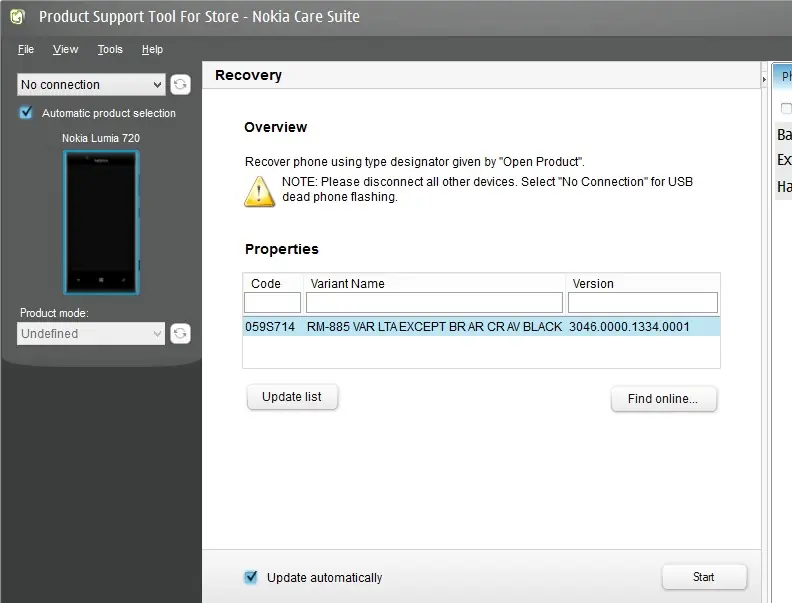Open the File menu

pyautogui.click(x=26, y=49)
